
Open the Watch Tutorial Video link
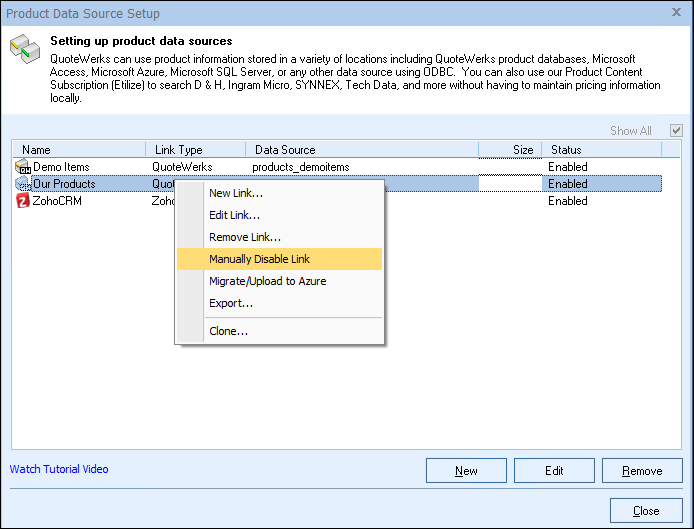coord(59,469)
